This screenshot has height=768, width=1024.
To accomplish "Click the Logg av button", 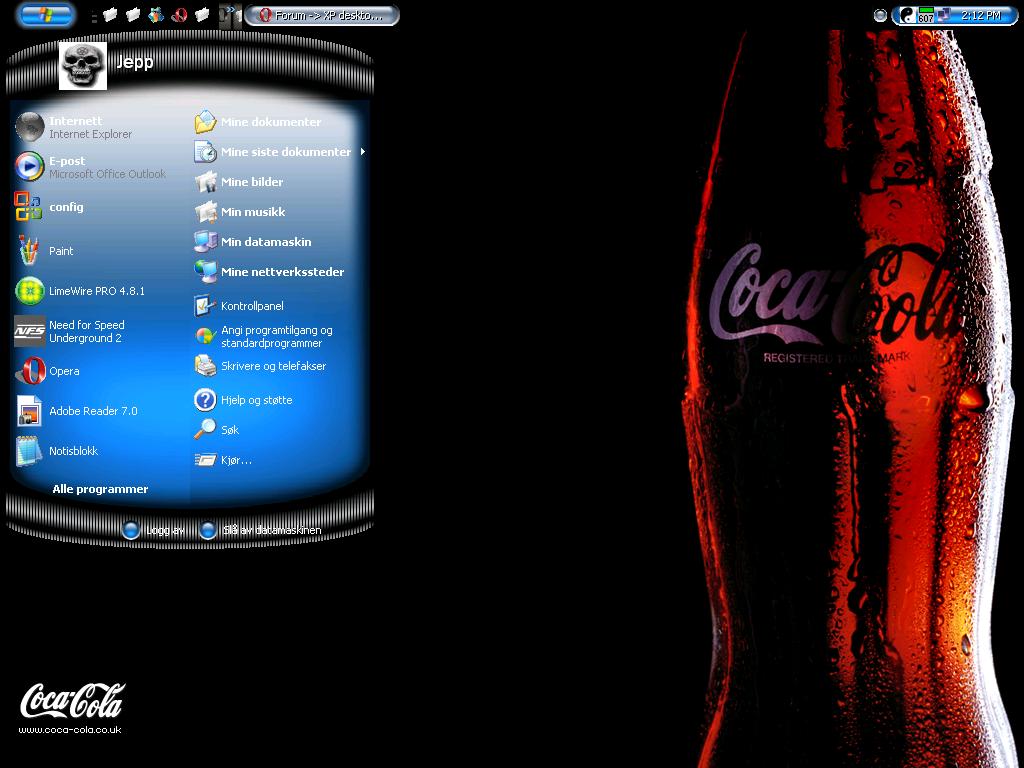I will [x=153, y=530].
